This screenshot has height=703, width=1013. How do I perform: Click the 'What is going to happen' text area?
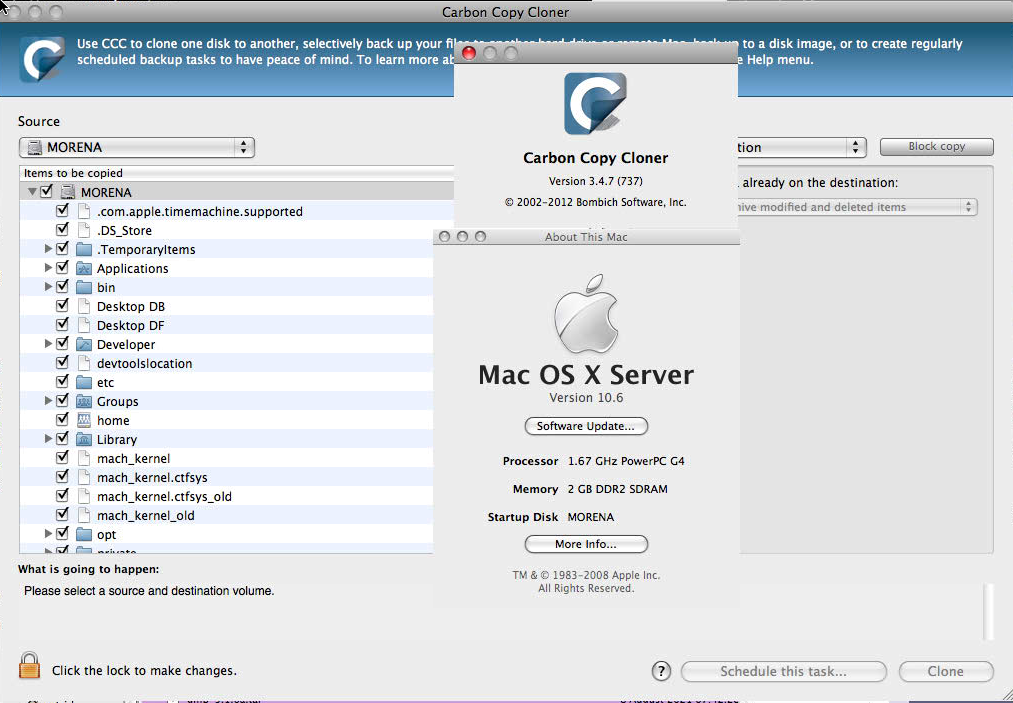pyautogui.click(x=501, y=611)
